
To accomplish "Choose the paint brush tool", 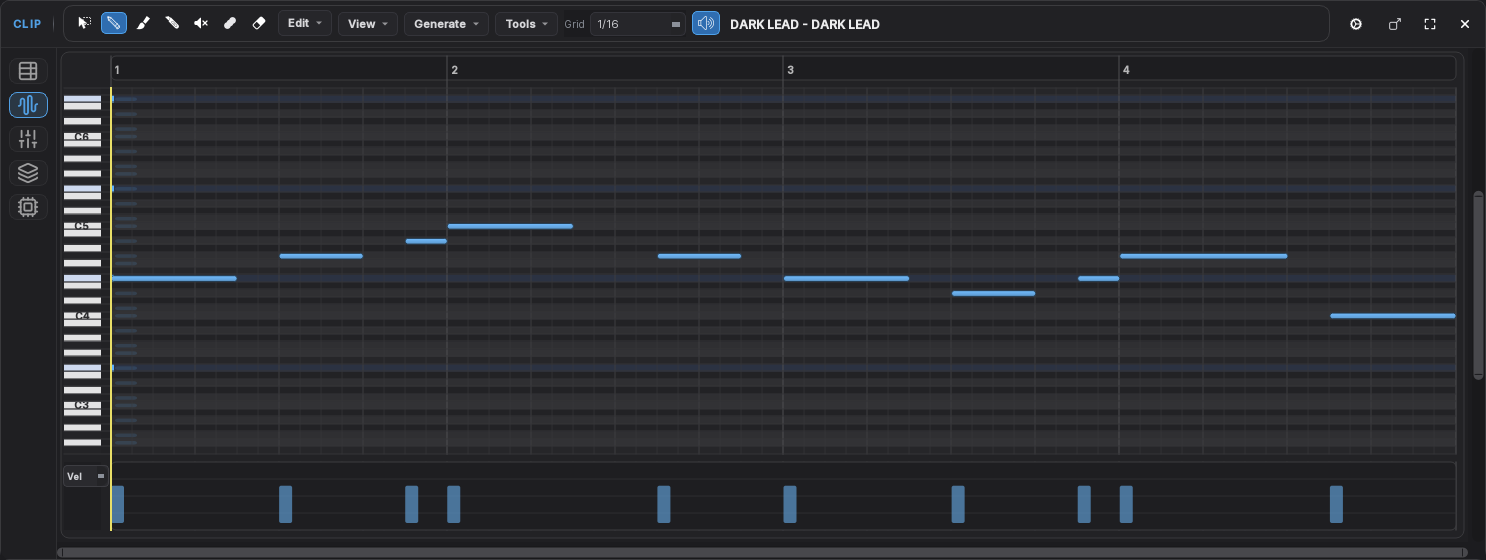I will pos(143,23).
